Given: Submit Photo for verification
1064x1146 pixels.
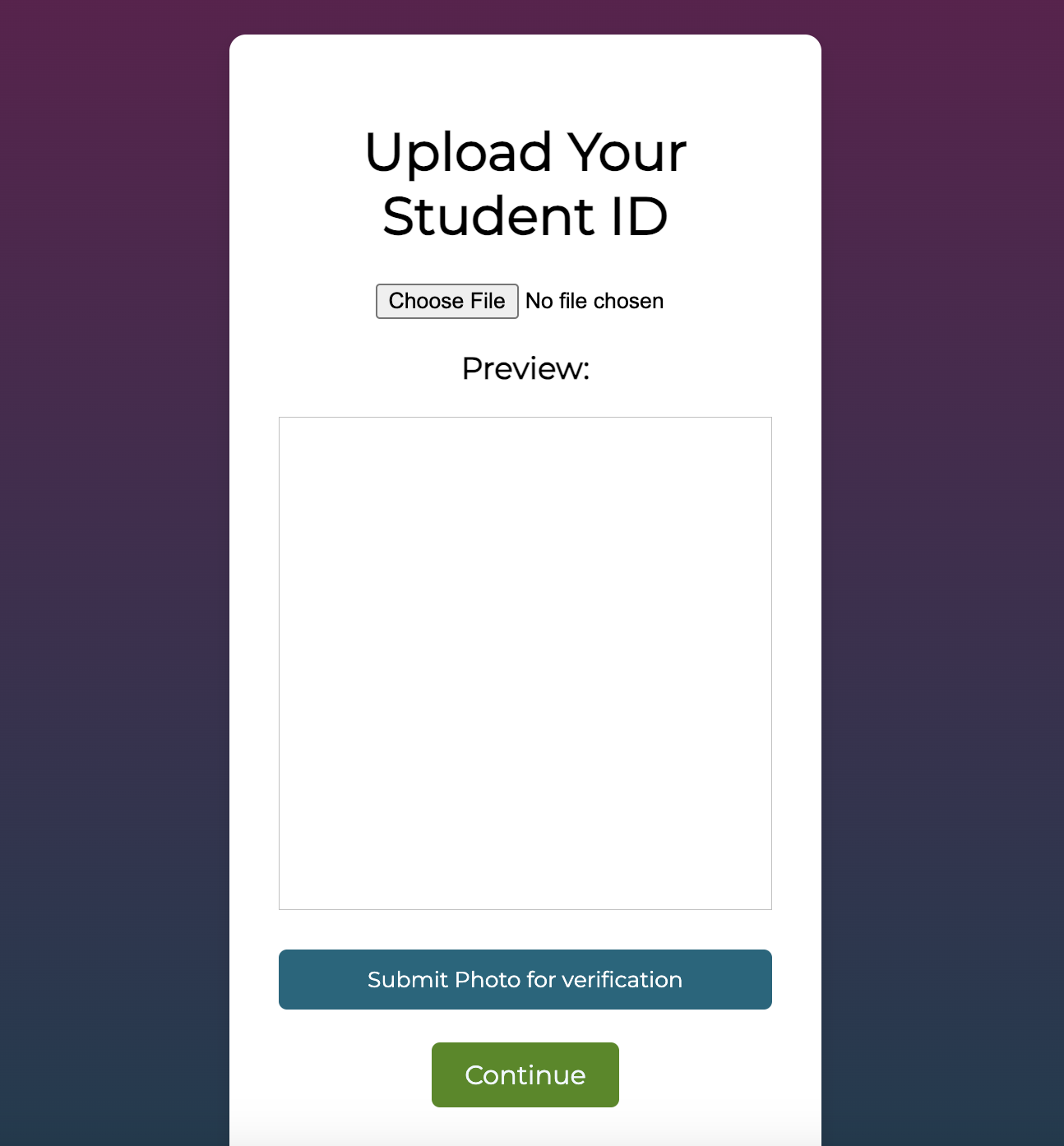Looking at the screenshot, I should tap(525, 979).
